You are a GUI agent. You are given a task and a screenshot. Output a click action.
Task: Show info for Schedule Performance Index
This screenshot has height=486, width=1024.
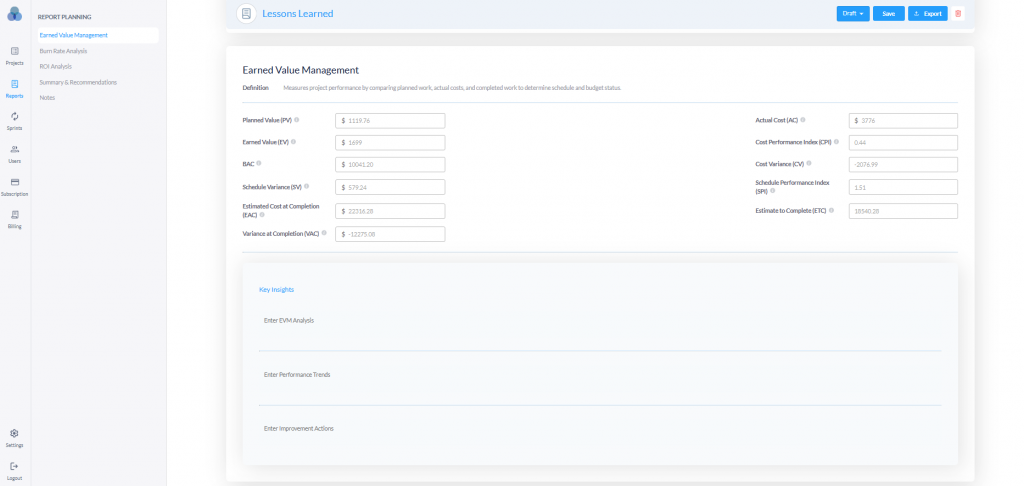[x=773, y=191]
